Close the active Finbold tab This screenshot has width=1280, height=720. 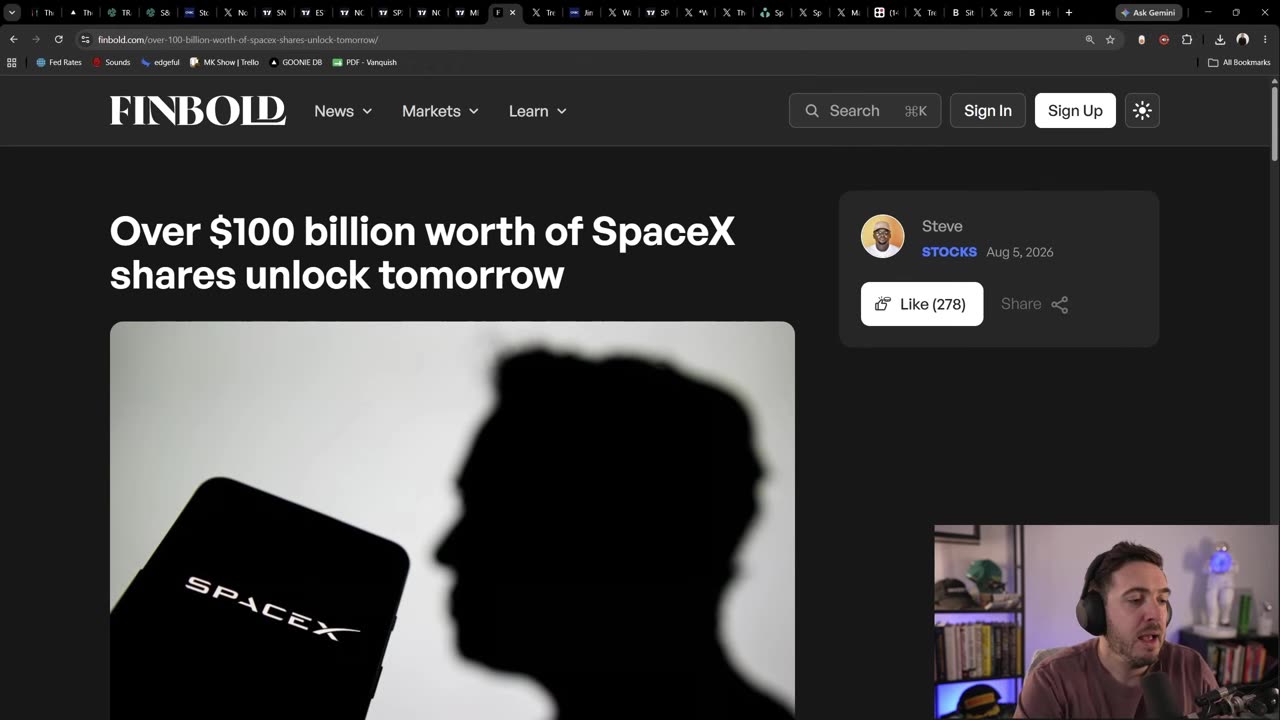513,12
